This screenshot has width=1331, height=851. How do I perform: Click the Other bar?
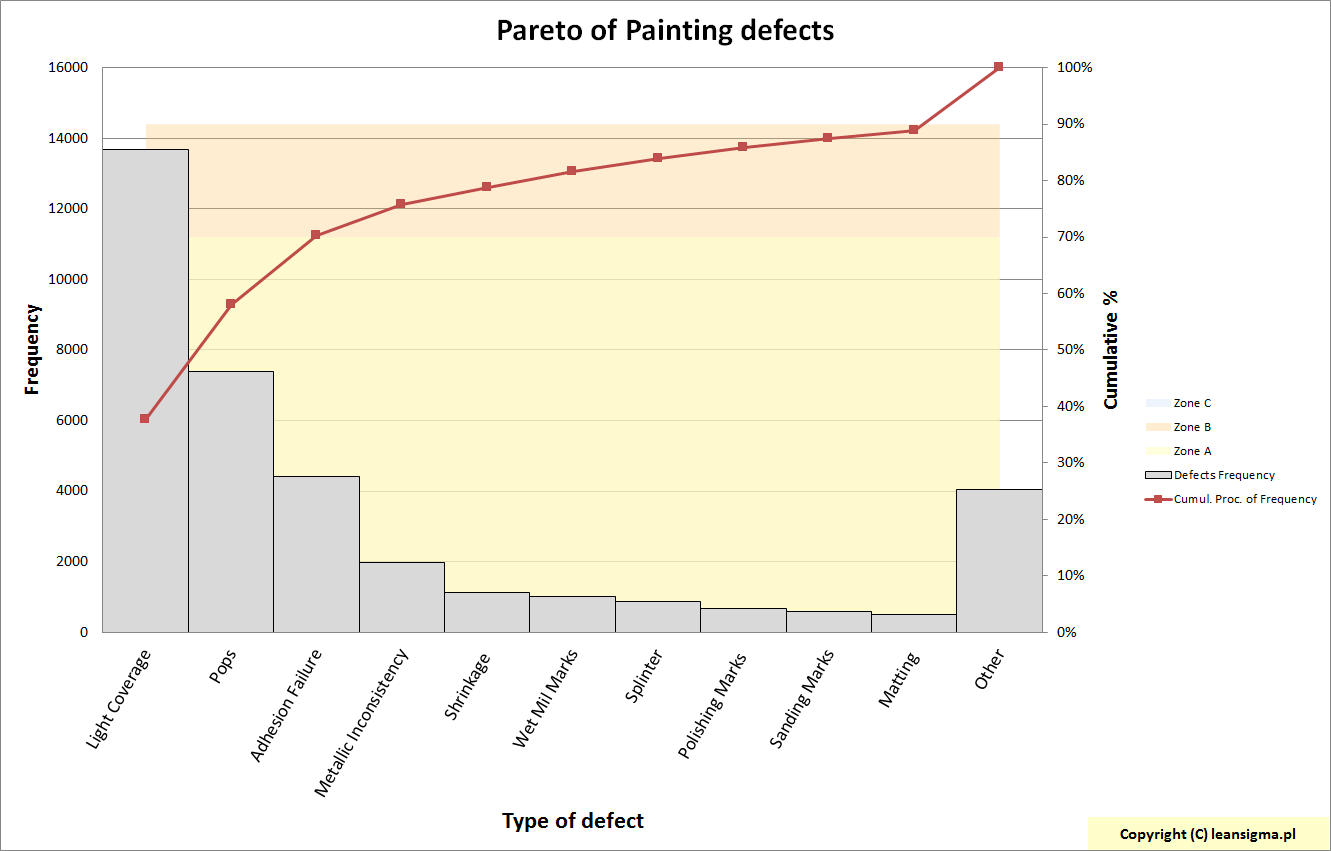999,560
